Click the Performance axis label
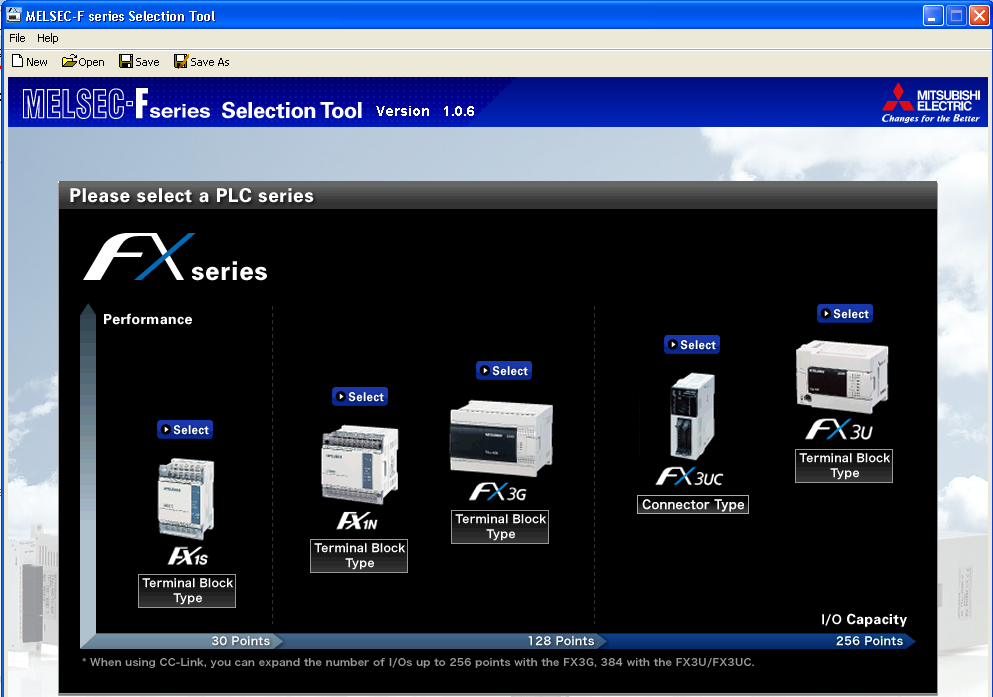Viewport: 993px width, 697px height. [x=148, y=320]
